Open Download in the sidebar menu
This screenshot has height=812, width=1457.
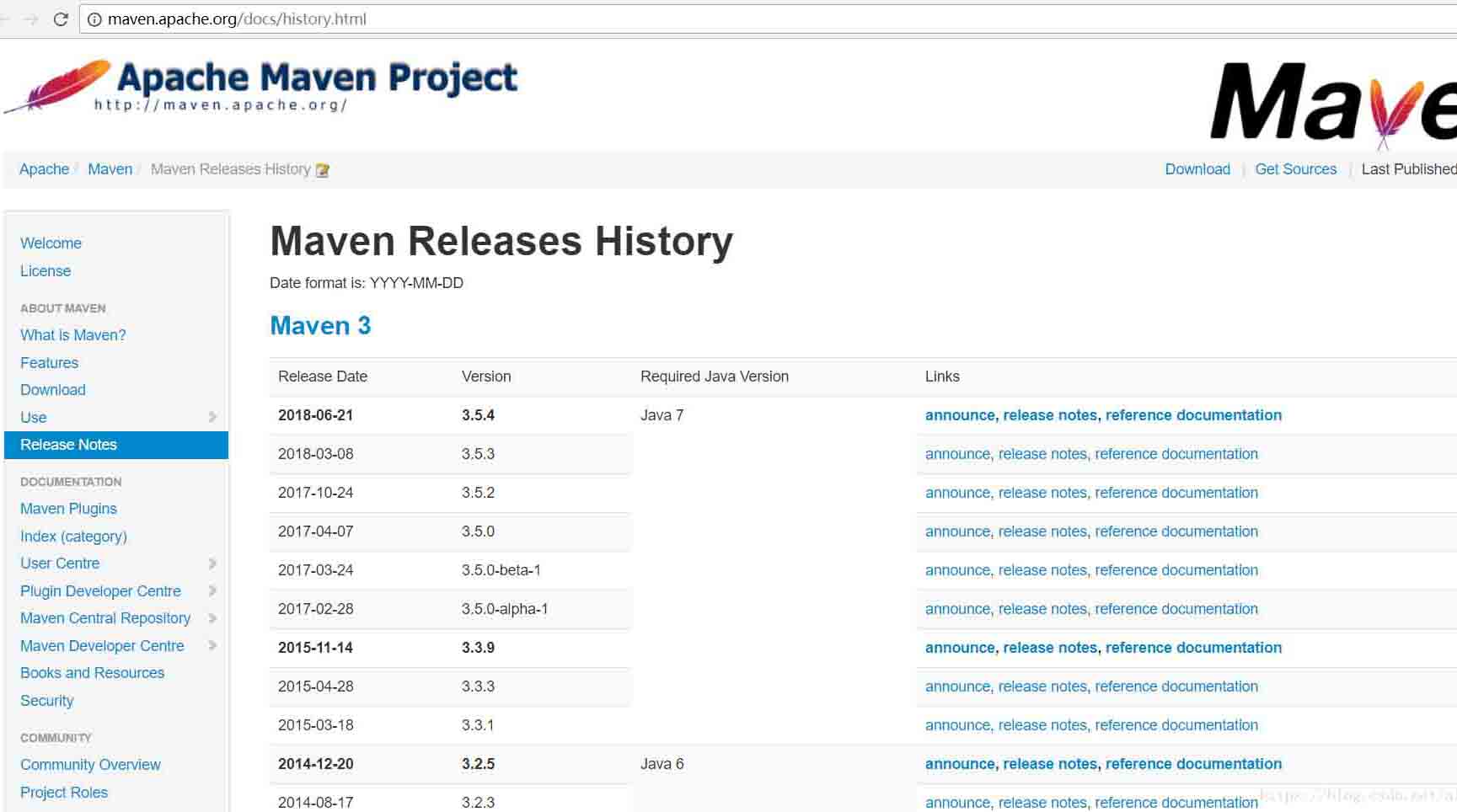click(x=53, y=389)
